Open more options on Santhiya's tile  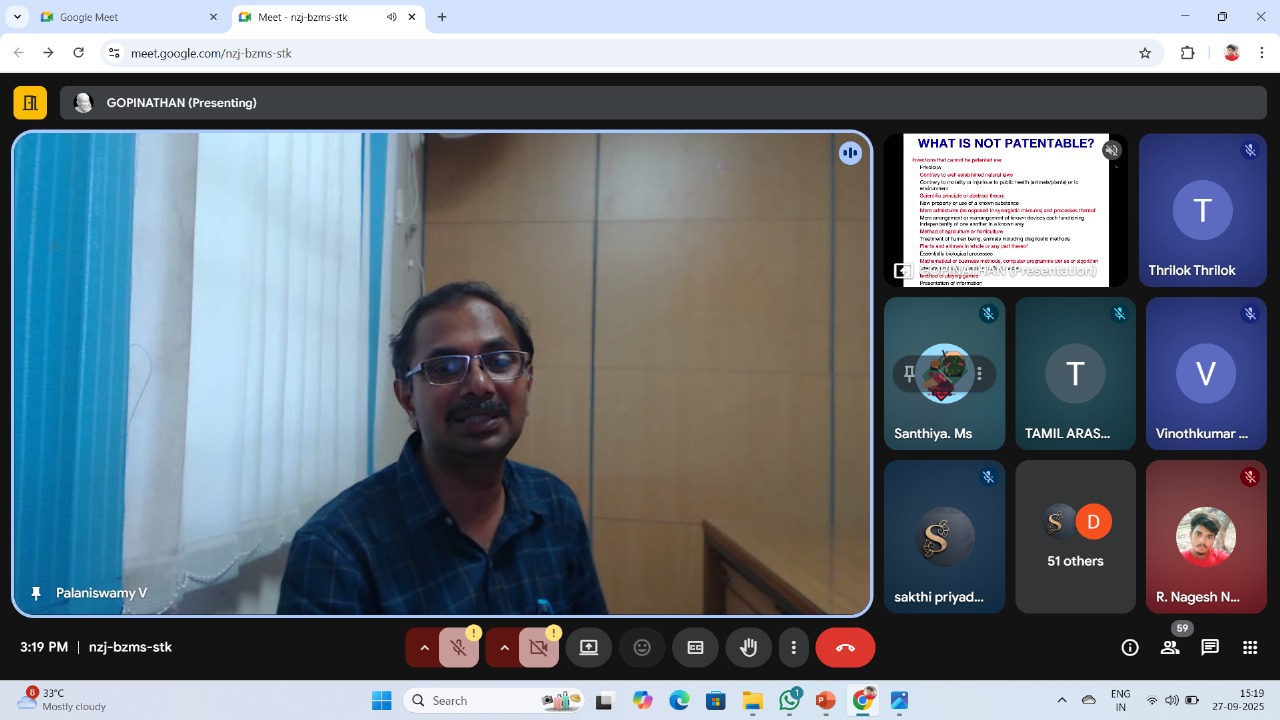pos(980,374)
